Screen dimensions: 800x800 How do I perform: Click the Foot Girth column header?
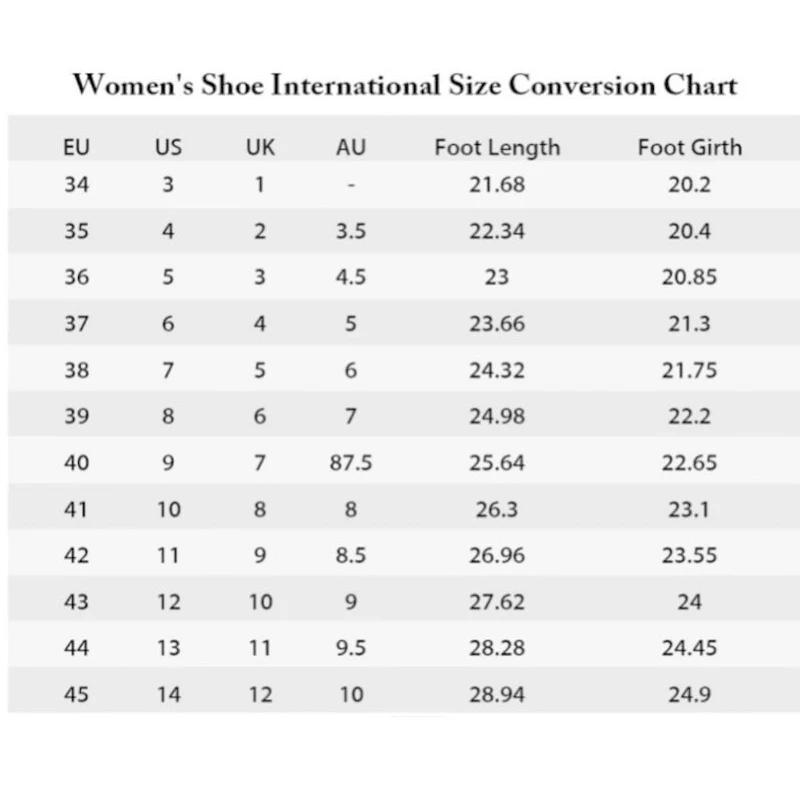pos(690,147)
